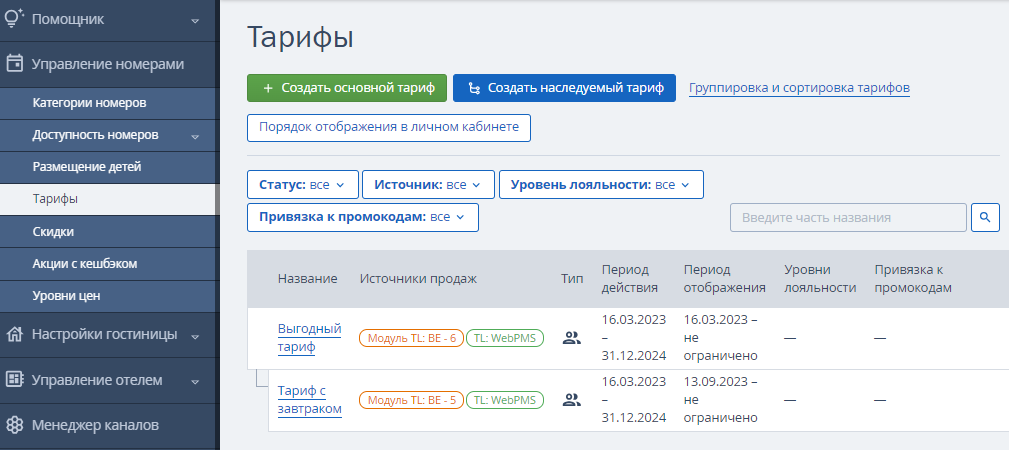Open Размещение детей in the sidebar

(109, 167)
